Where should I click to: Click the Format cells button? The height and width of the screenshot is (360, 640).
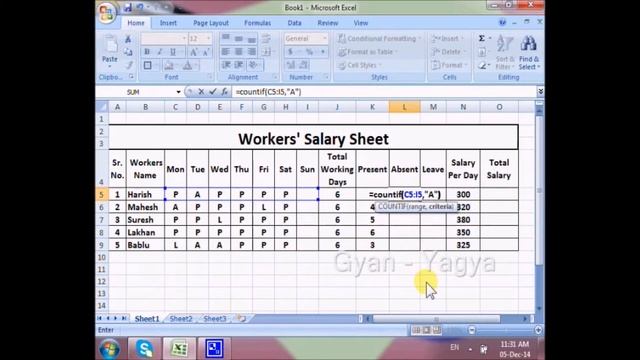click(x=449, y=65)
